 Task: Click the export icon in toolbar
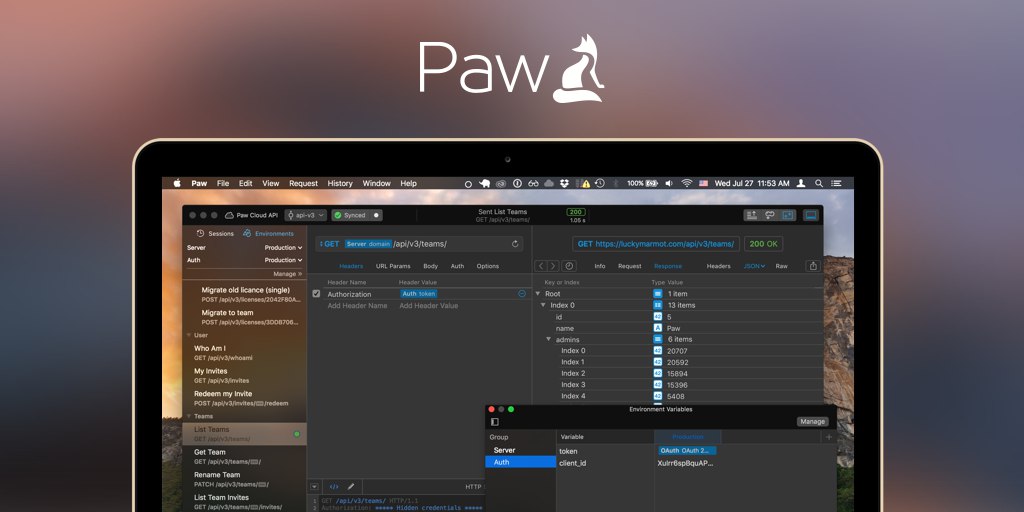pyautogui.click(x=752, y=214)
